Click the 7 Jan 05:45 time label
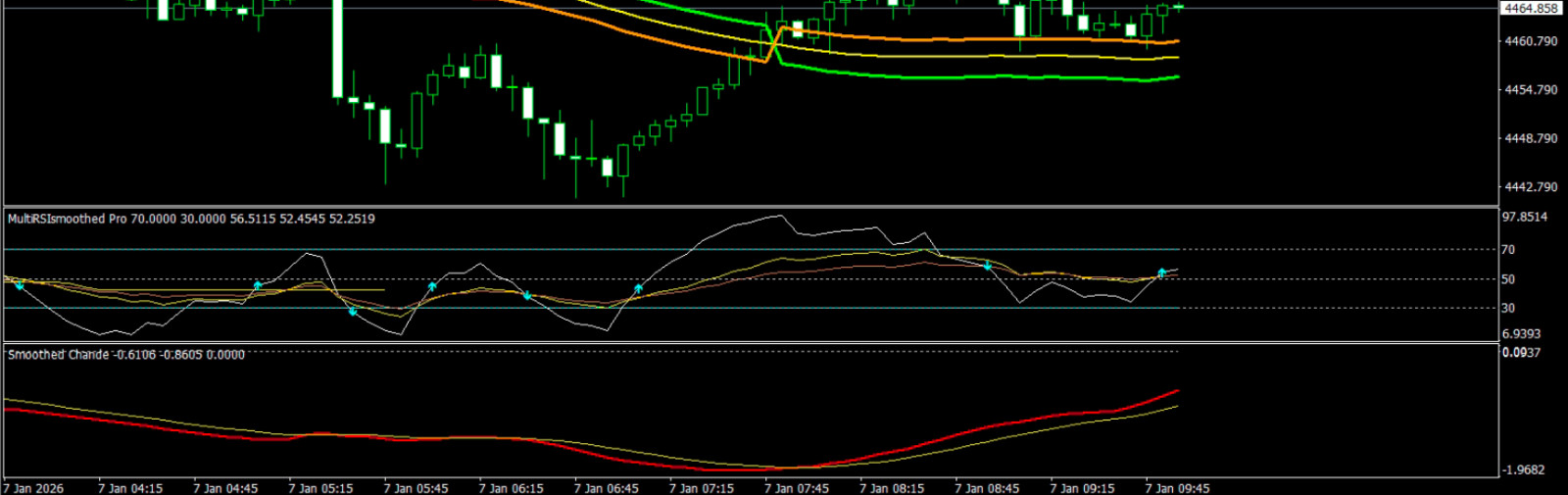The image size is (1568, 495). click(416, 488)
